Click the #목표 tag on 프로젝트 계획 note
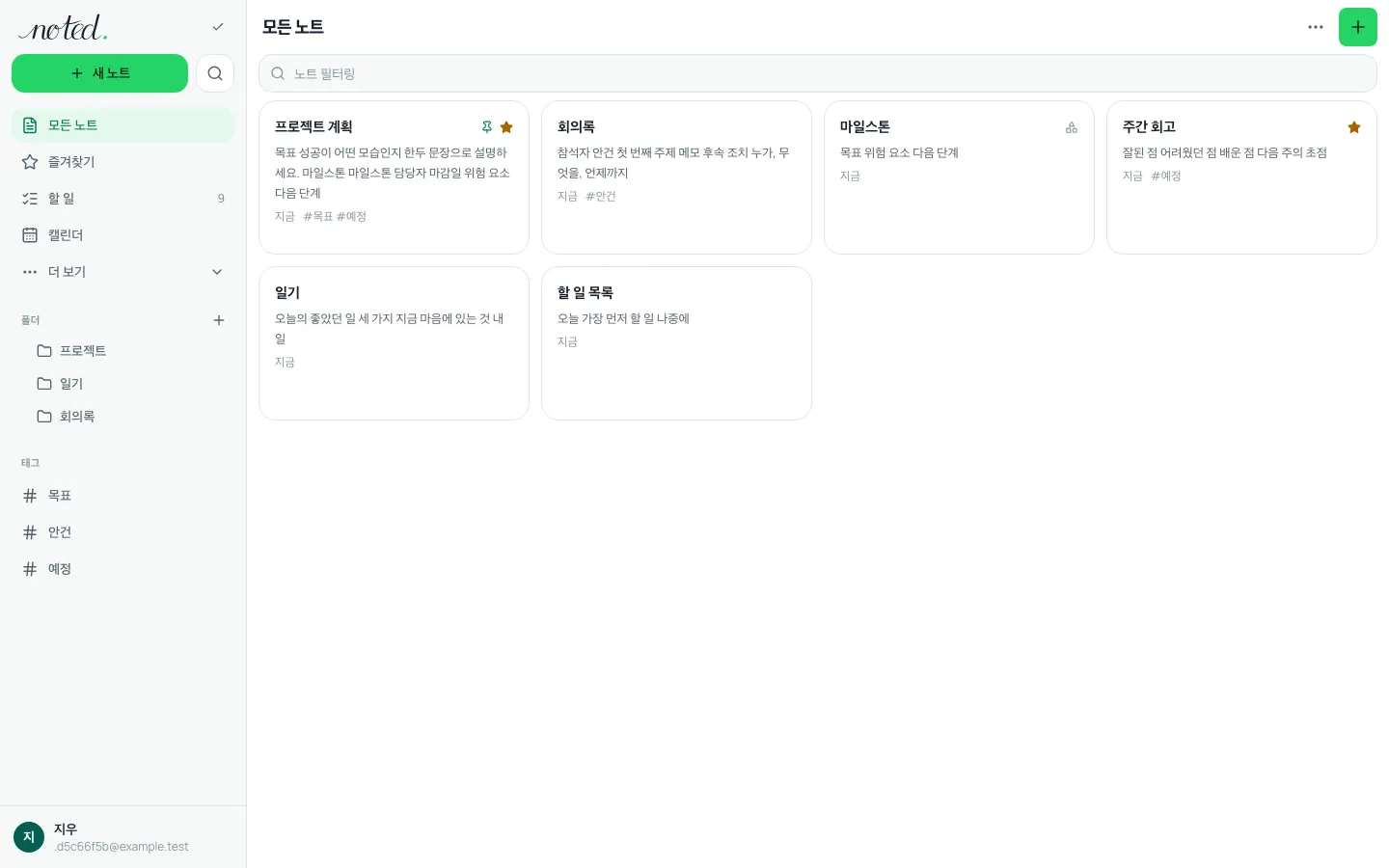Viewport: 1389px width, 868px height. pyautogui.click(x=318, y=216)
